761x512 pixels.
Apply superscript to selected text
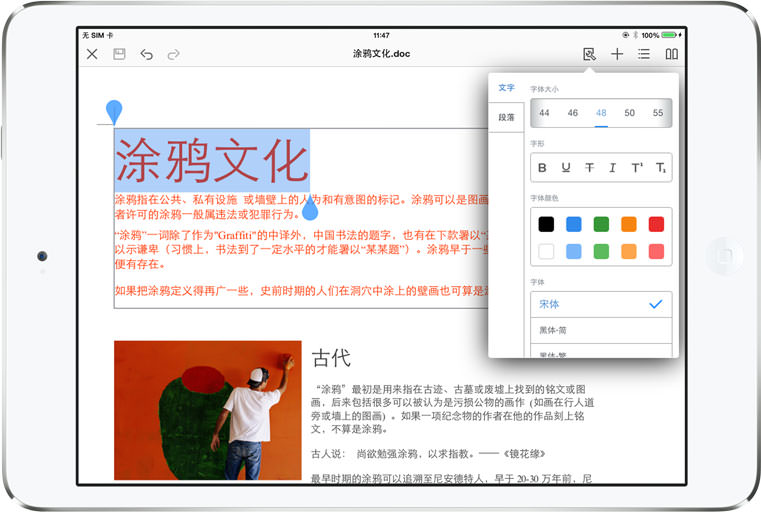coord(636,168)
